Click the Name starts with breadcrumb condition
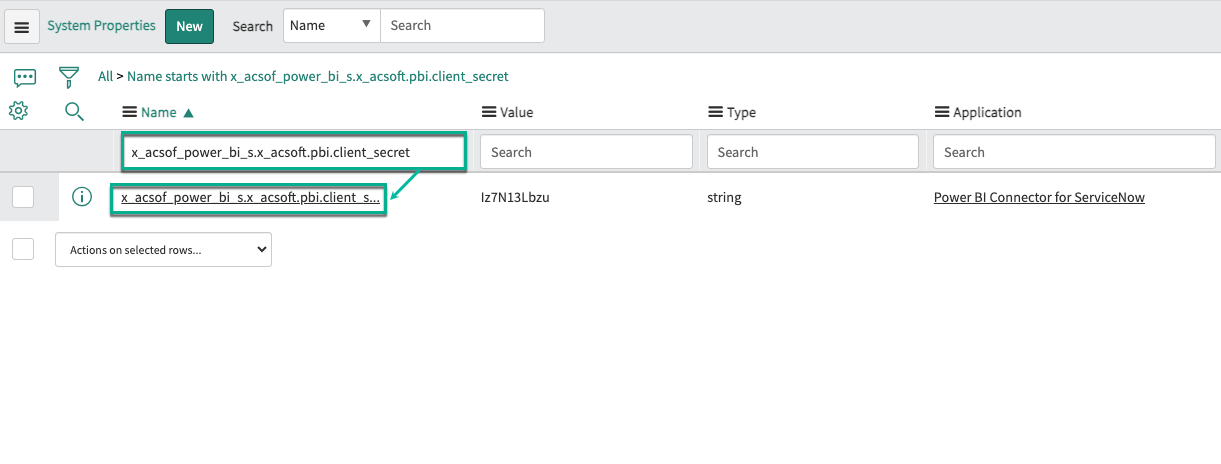Screen dimensions: 1221x464 click(317, 76)
